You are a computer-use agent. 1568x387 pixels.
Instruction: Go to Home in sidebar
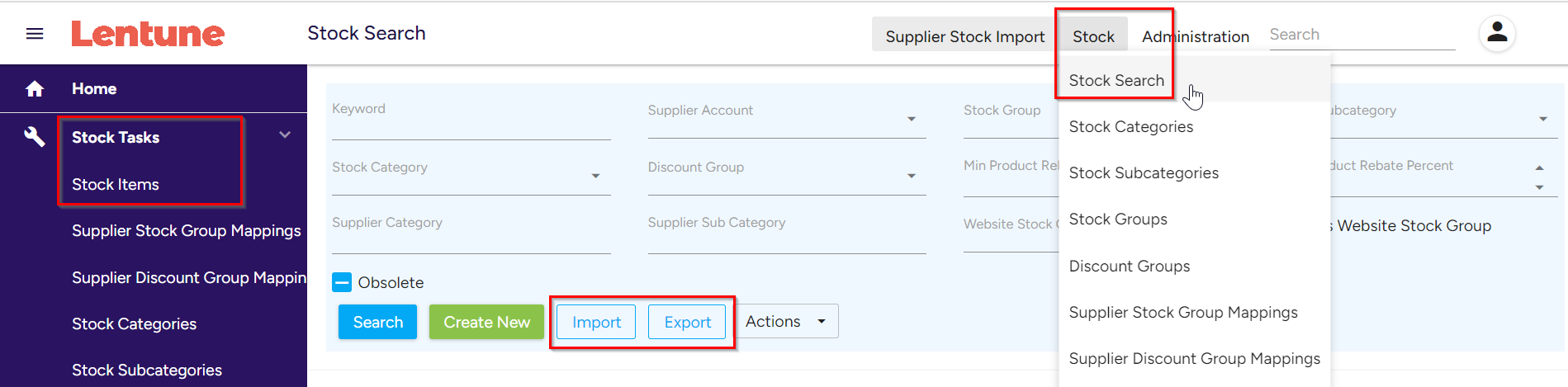click(94, 88)
